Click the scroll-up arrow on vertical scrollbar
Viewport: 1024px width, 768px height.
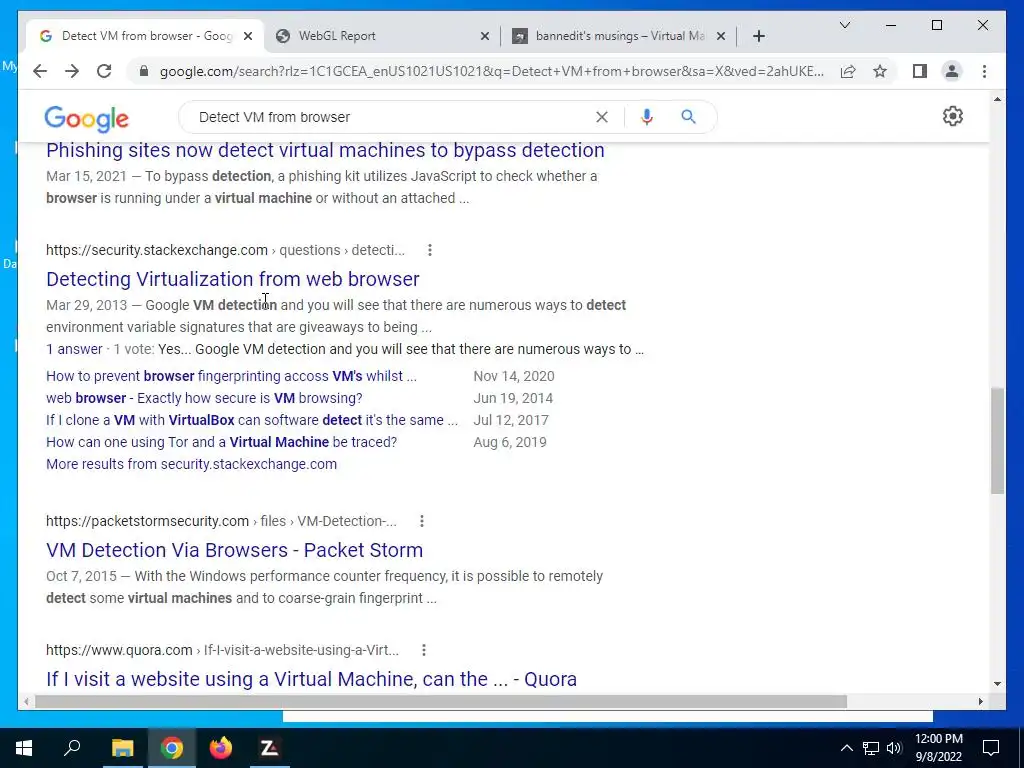[997, 99]
